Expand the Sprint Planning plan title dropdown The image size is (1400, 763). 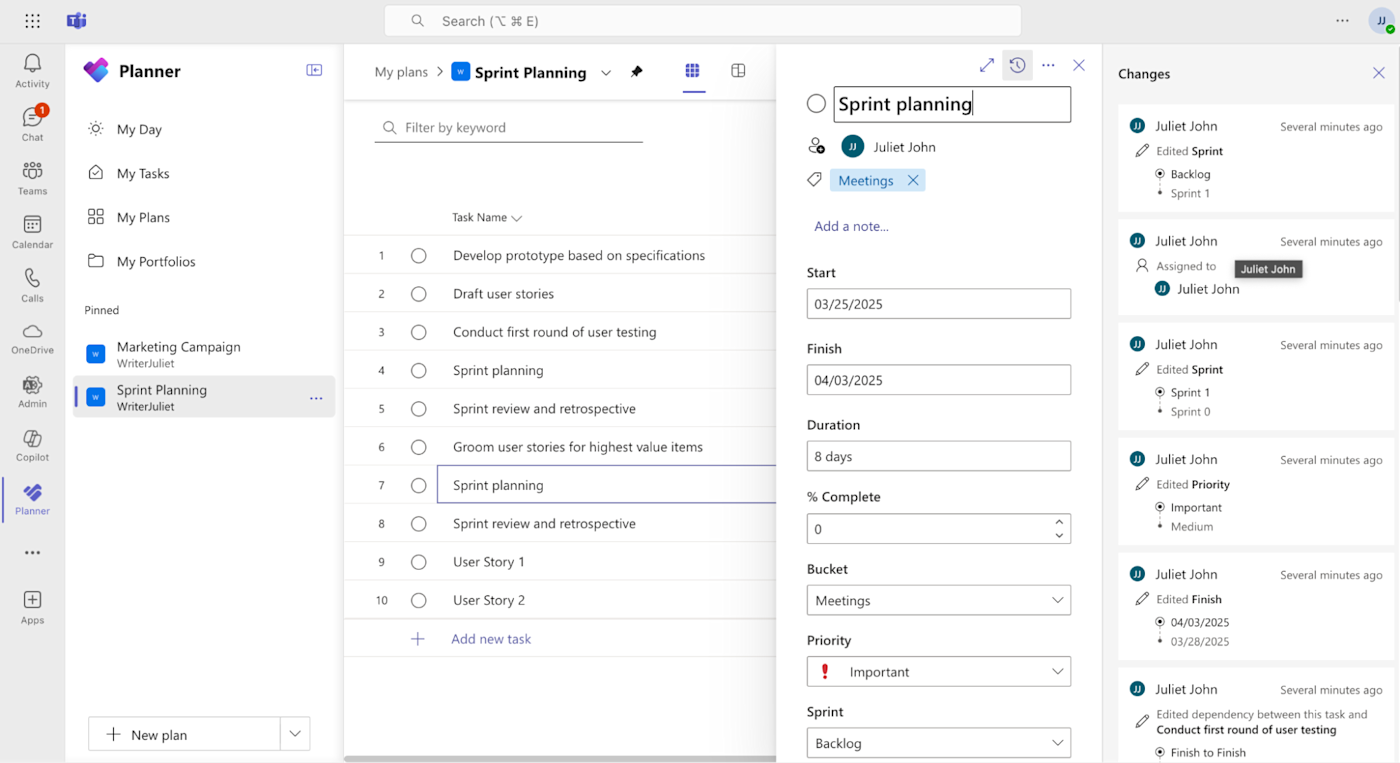click(x=606, y=73)
